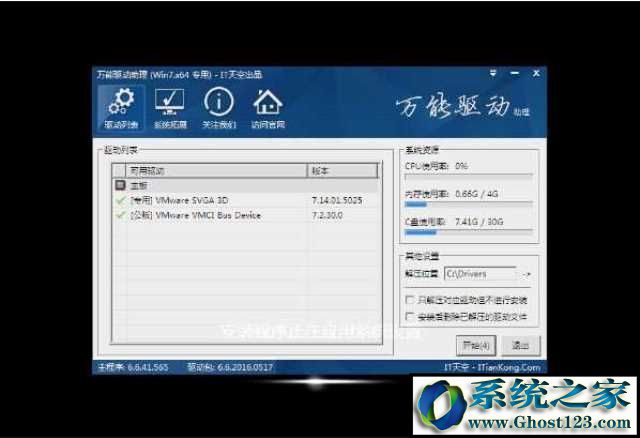This screenshot has width=640, height=438.
Task: Click the C:\Drivers extract path field
Action: (481, 274)
